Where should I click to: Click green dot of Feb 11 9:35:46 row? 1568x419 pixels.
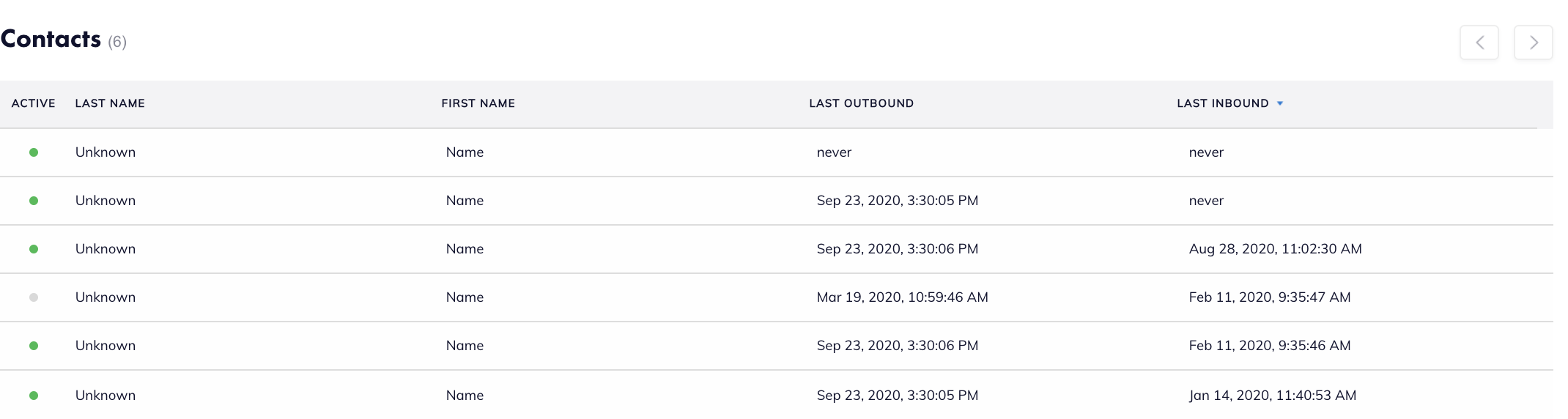pyautogui.click(x=34, y=346)
